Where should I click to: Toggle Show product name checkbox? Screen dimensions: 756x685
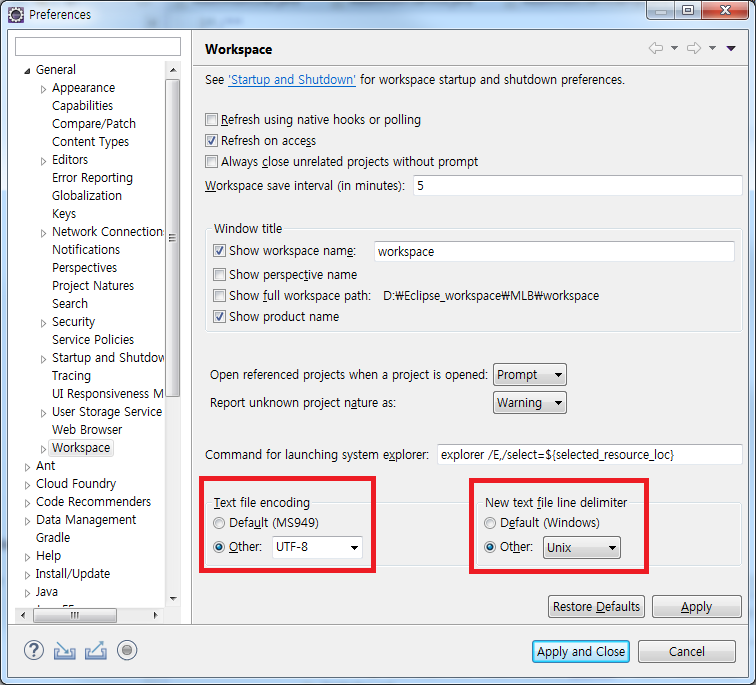[x=219, y=317]
